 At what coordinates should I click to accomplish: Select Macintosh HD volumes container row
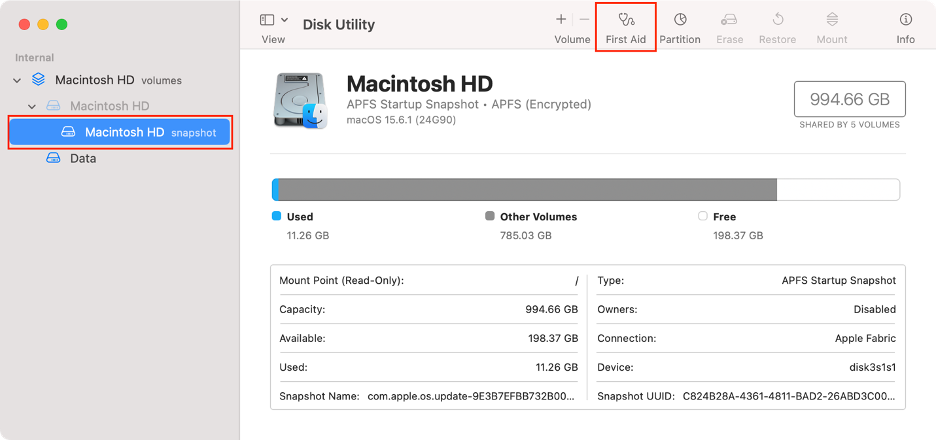pyautogui.click(x=119, y=79)
